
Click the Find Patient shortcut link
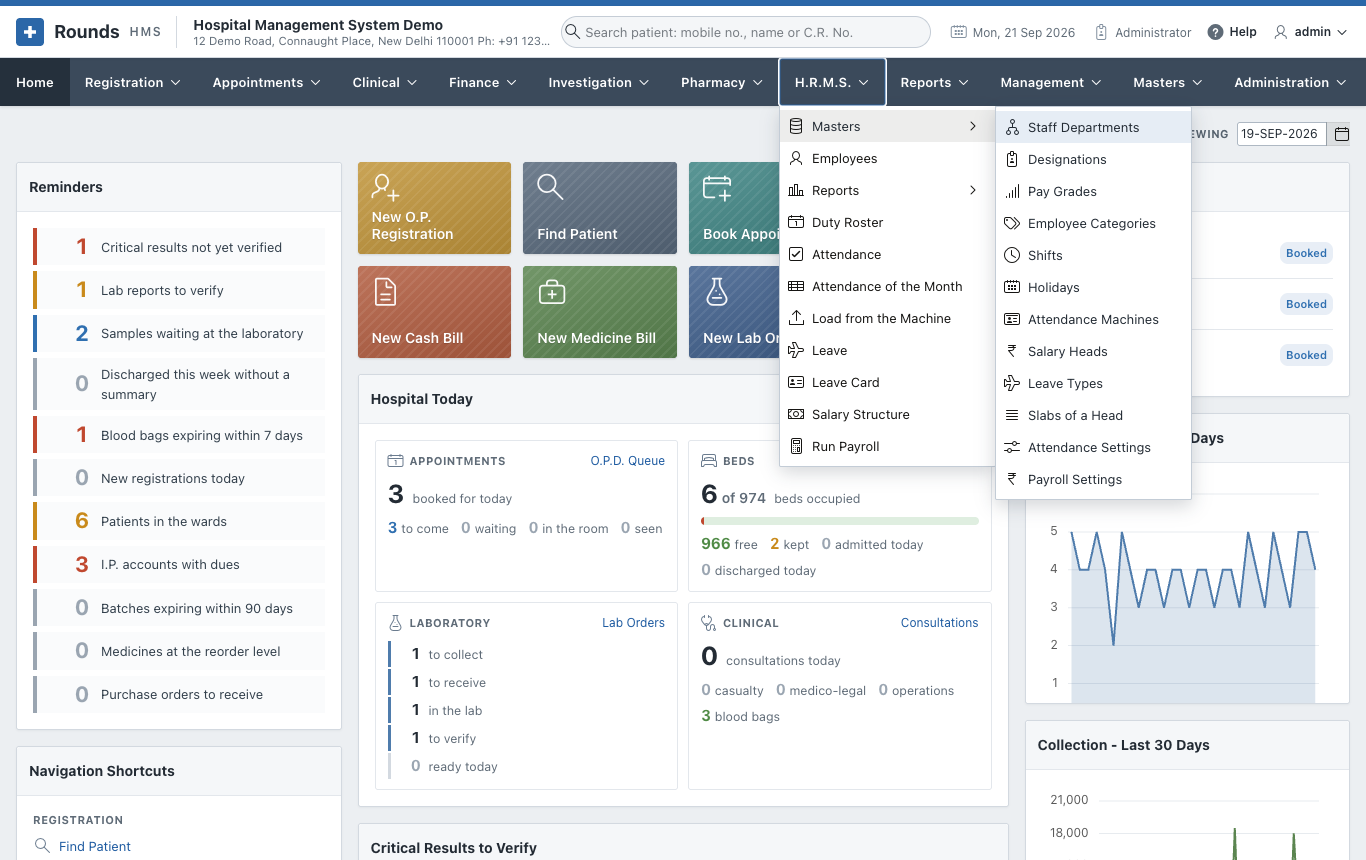tap(95, 846)
